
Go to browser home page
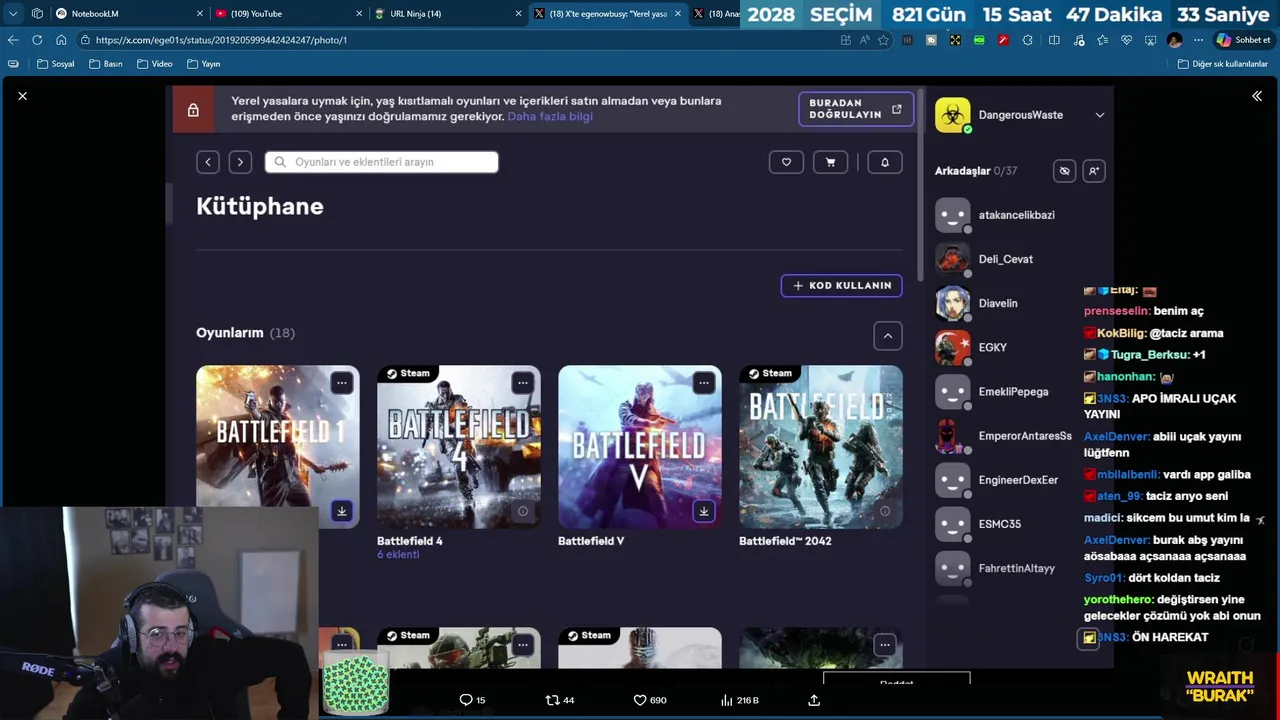click(x=61, y=40)
